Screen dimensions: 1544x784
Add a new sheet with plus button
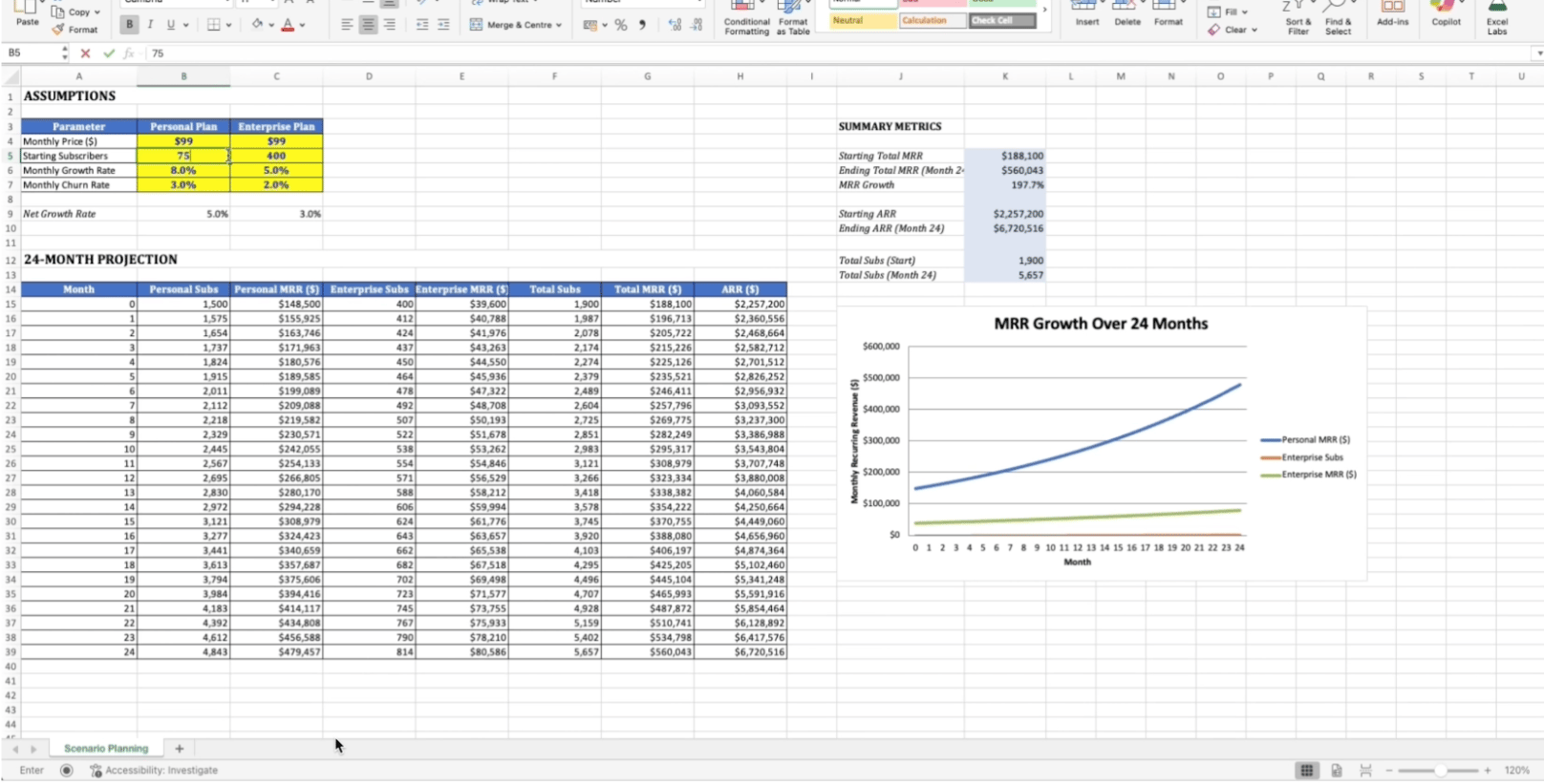click(180, 749)
